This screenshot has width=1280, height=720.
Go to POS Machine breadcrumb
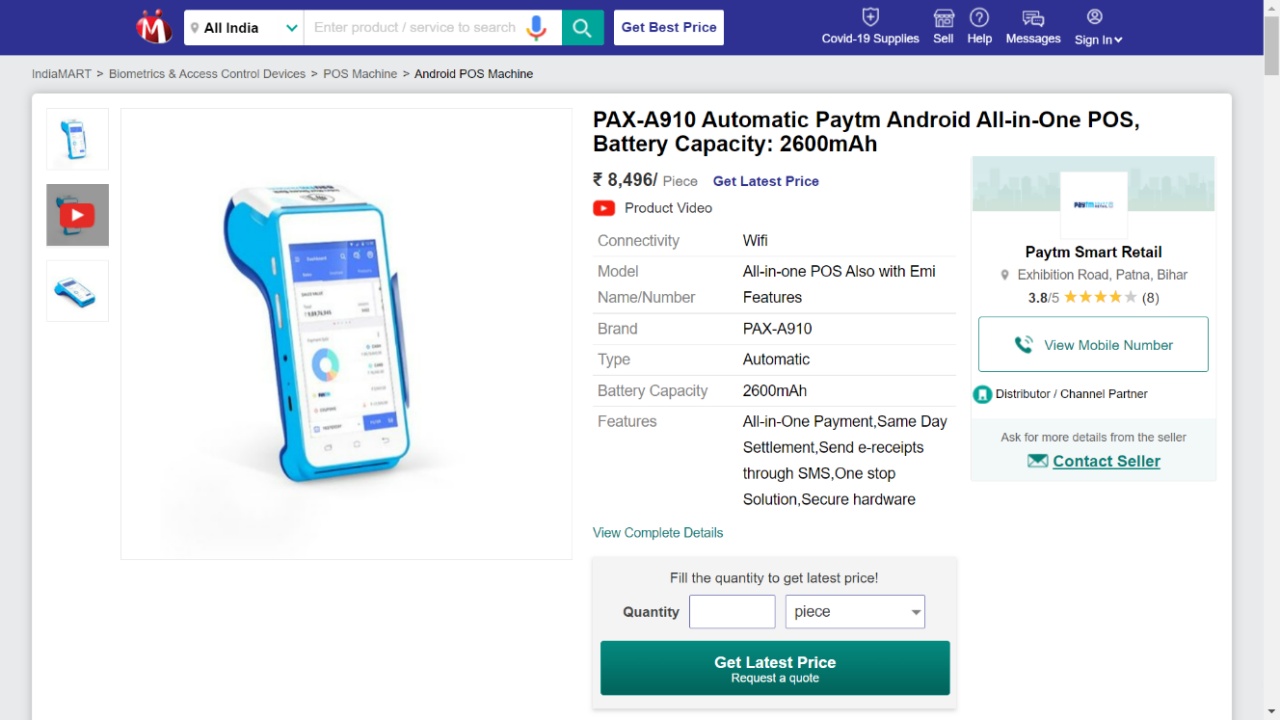coord(360,74)
